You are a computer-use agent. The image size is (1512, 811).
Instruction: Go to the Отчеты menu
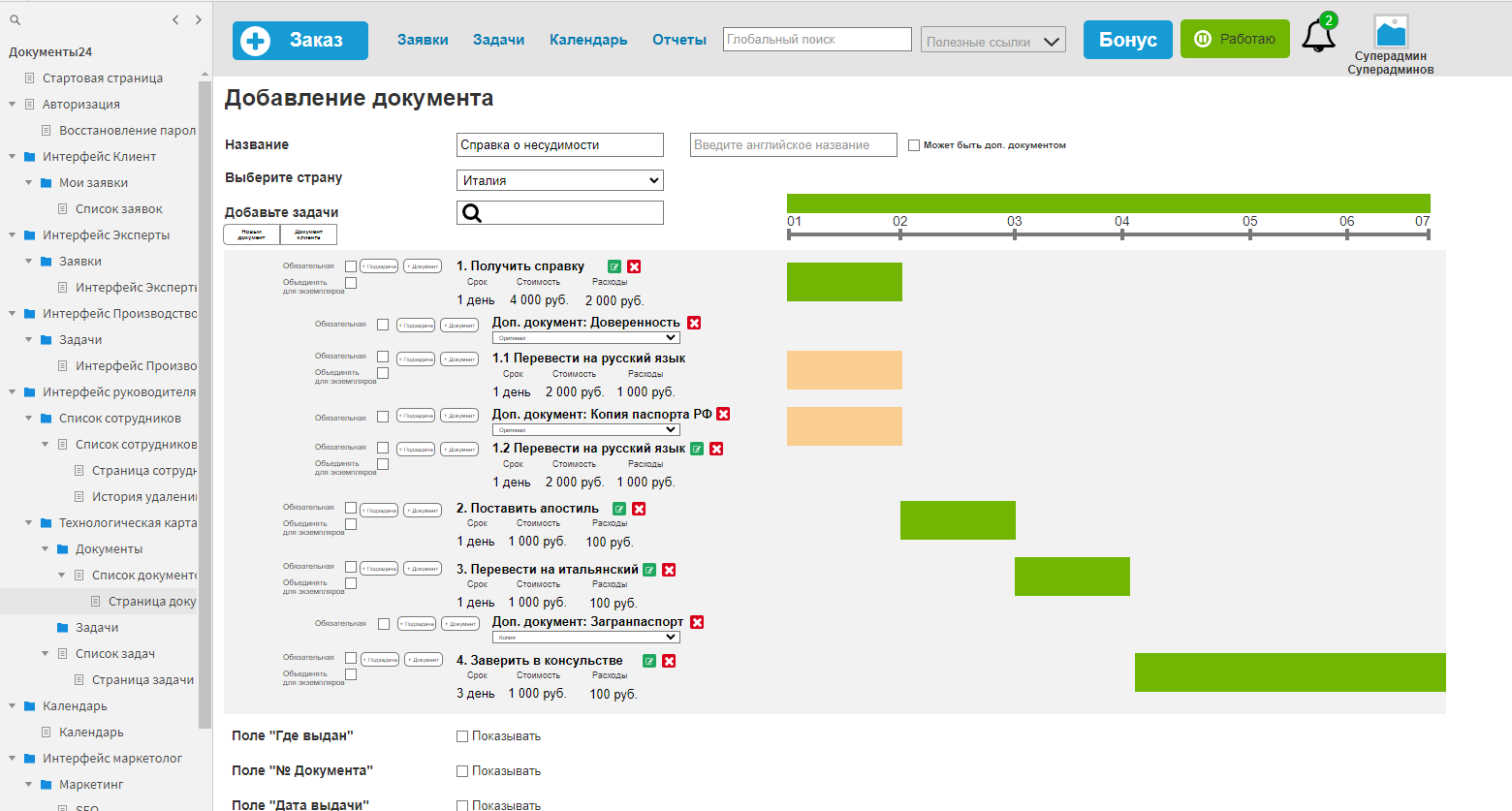click(679, 40)
